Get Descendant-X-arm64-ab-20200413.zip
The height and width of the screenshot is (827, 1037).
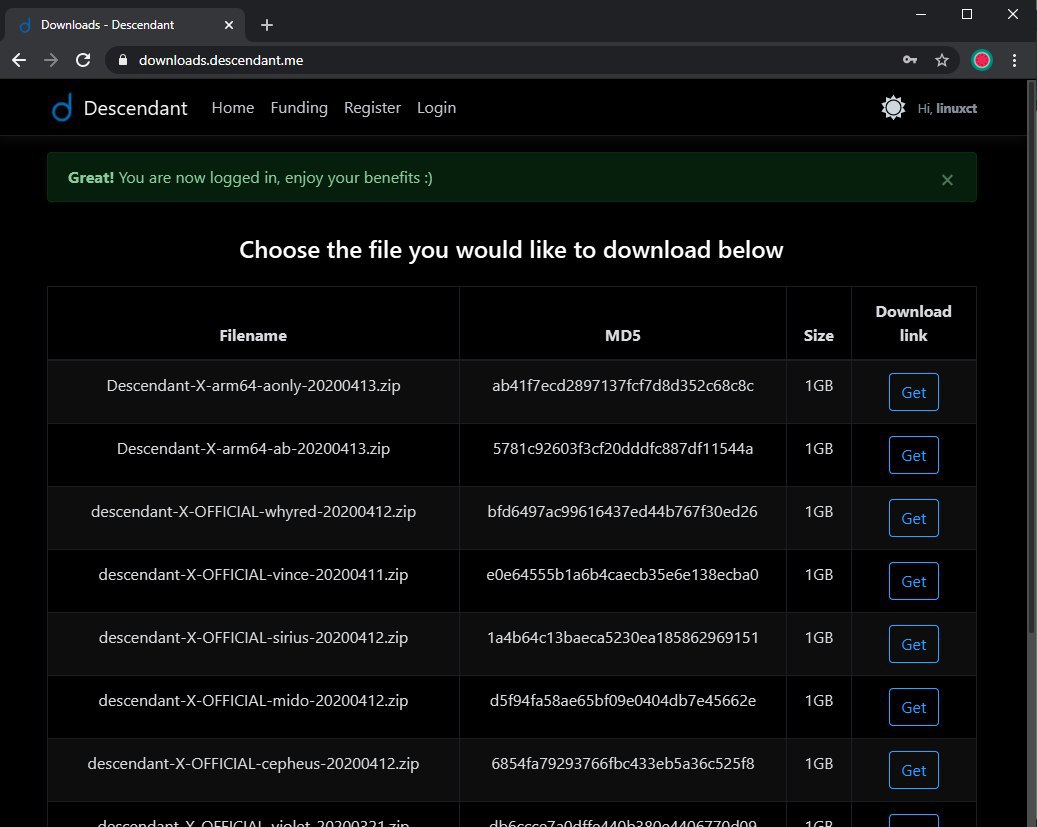913,455
